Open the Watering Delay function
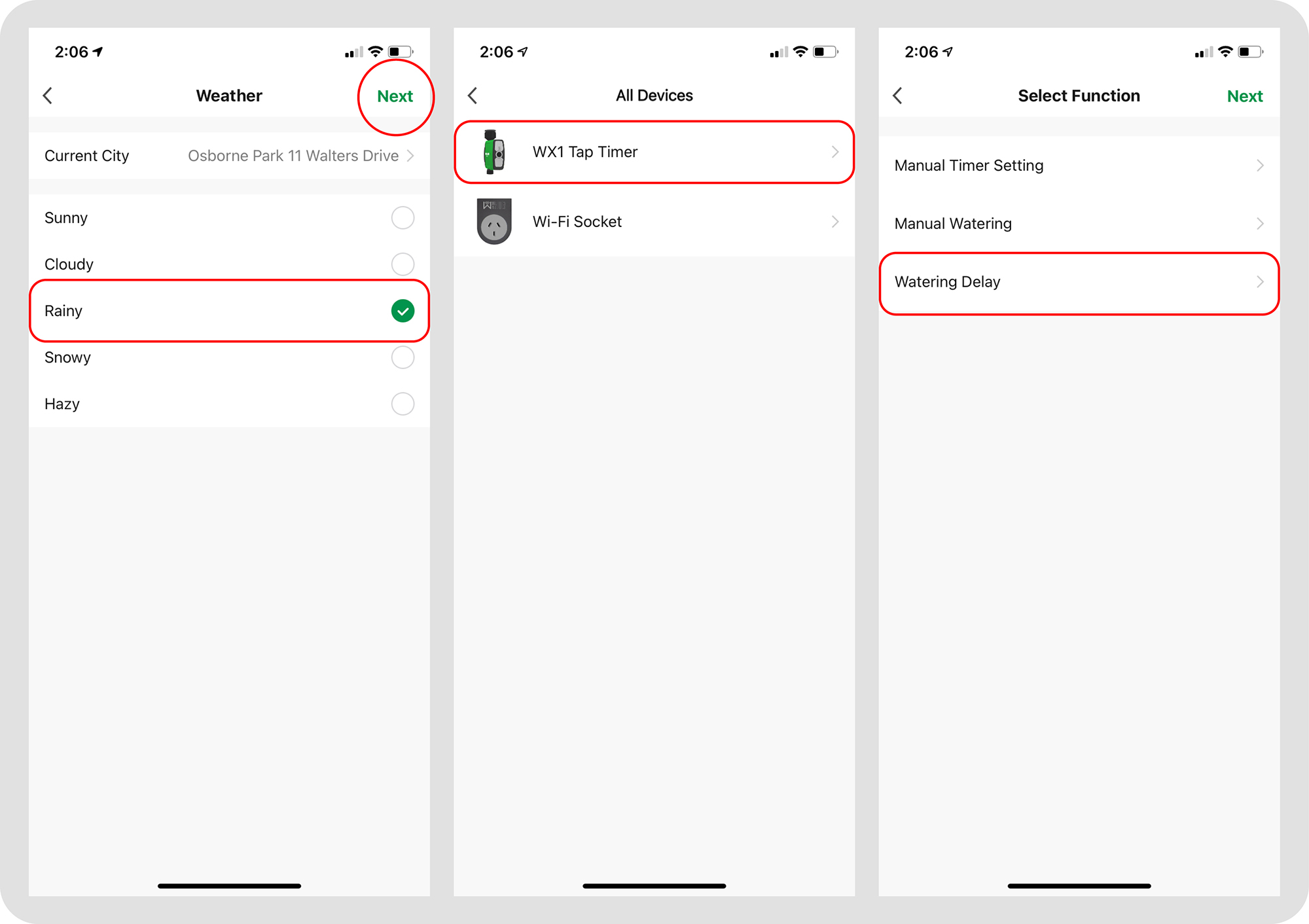Image resolution: width=1309 pixels, height=924 pixels. click(1079, 282)
